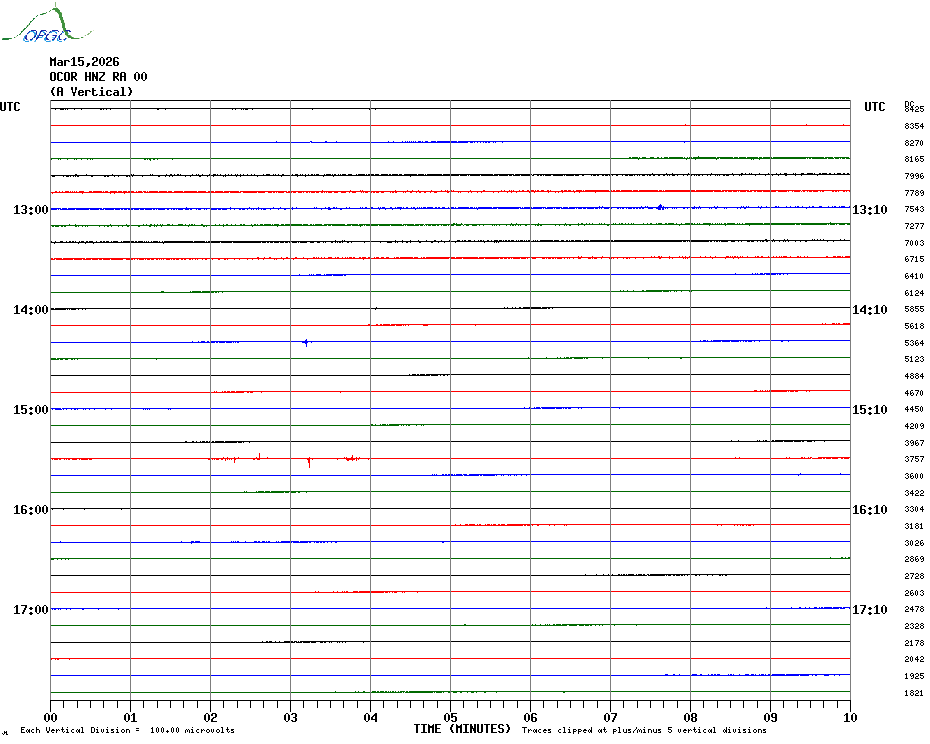This screenshot has height=744, width=930.
Task: Click the 16:10 time label on right
Action: pos(869,510)
